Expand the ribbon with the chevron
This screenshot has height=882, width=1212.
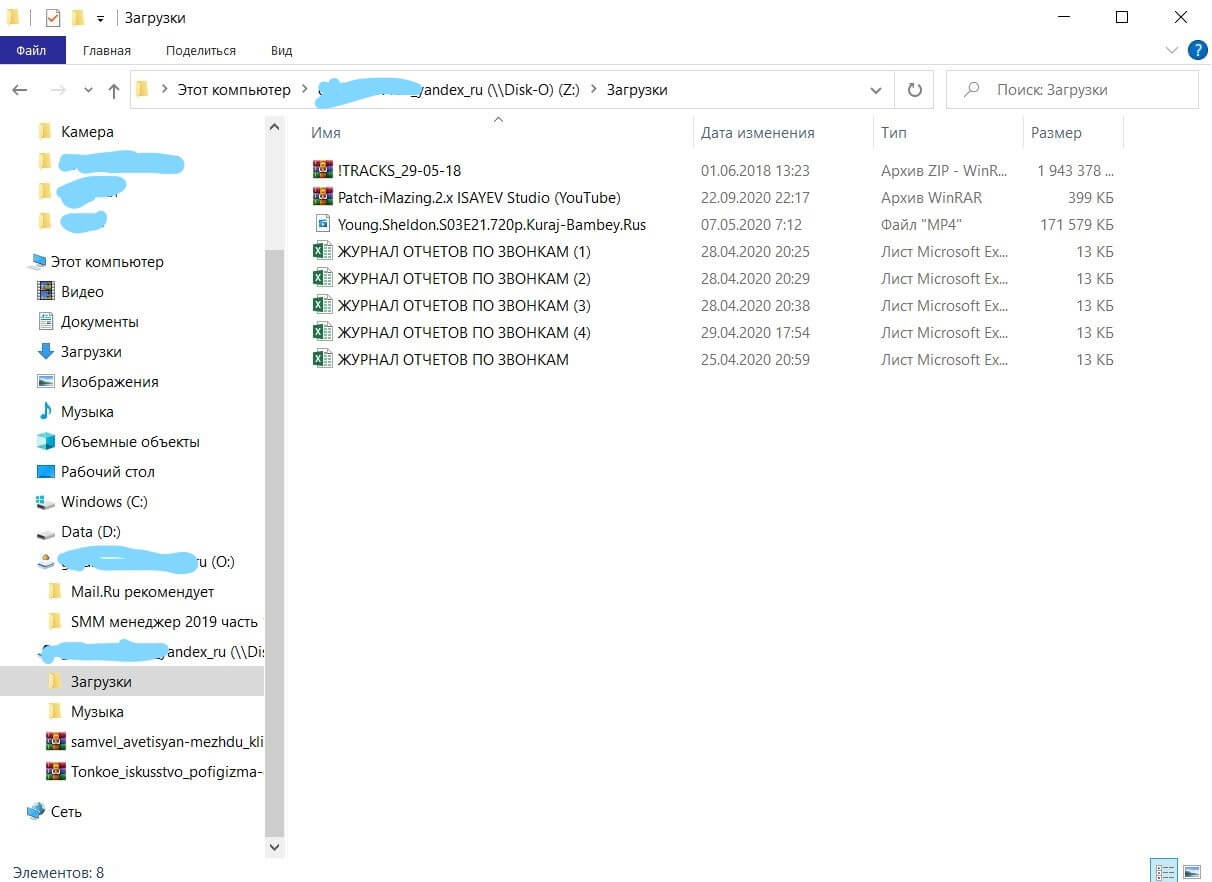(1172, 50)
